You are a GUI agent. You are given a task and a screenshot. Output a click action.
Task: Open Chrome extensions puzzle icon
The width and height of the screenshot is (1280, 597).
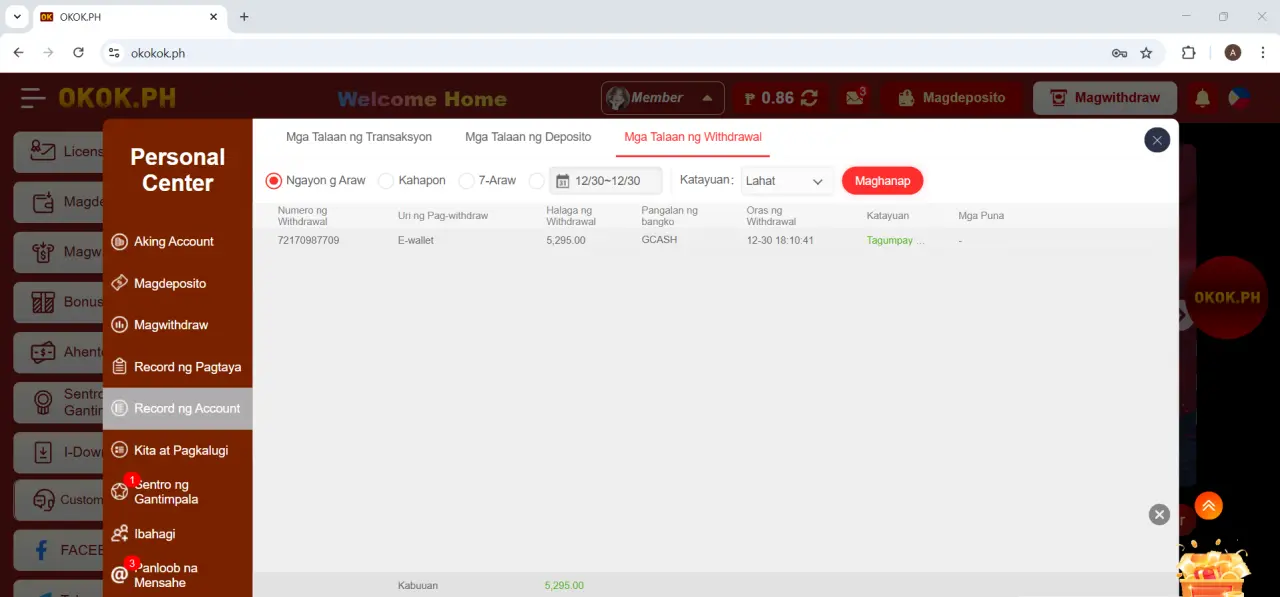tap(1189, 53)
